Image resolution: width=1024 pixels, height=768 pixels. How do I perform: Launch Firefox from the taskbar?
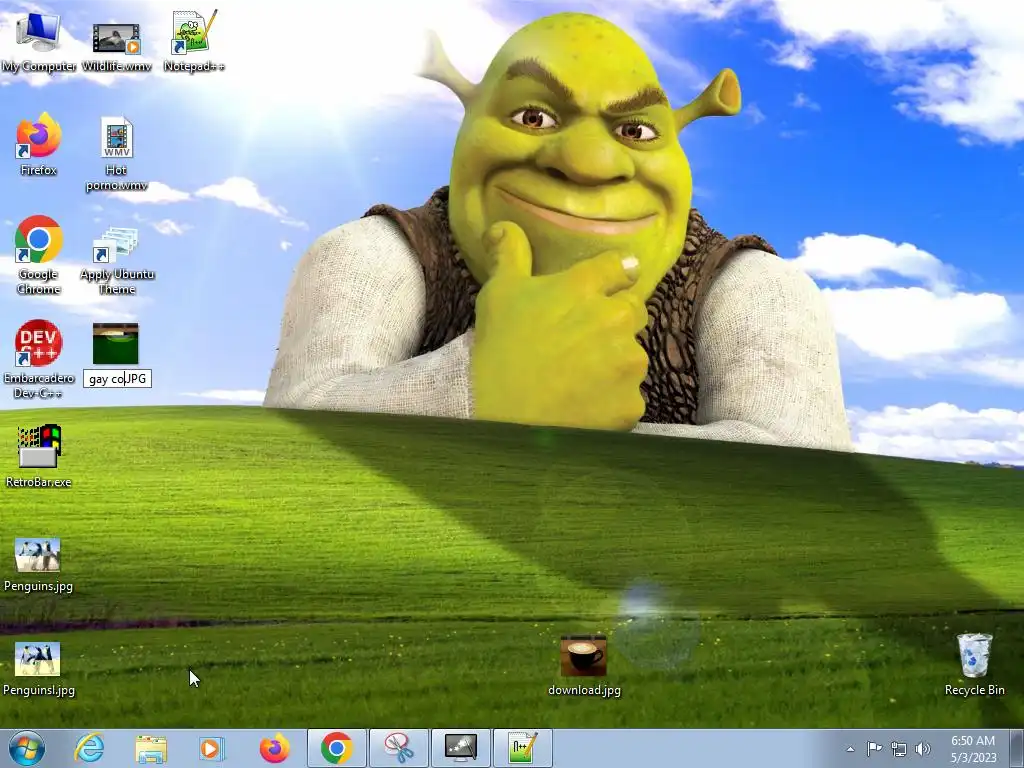(274, 748)
